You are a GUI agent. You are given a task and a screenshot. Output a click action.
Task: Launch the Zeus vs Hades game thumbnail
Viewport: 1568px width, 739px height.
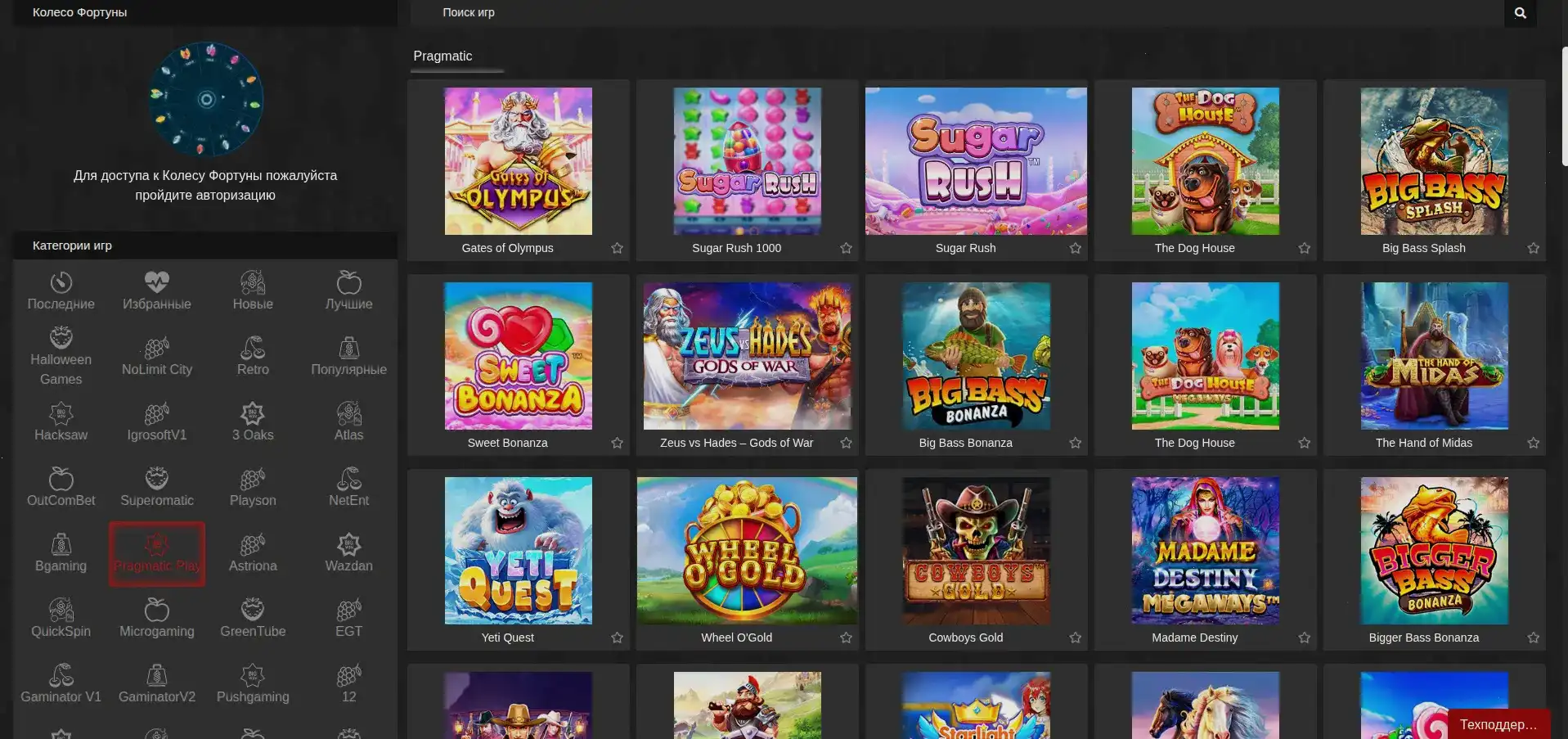click(x=747, y=356)
